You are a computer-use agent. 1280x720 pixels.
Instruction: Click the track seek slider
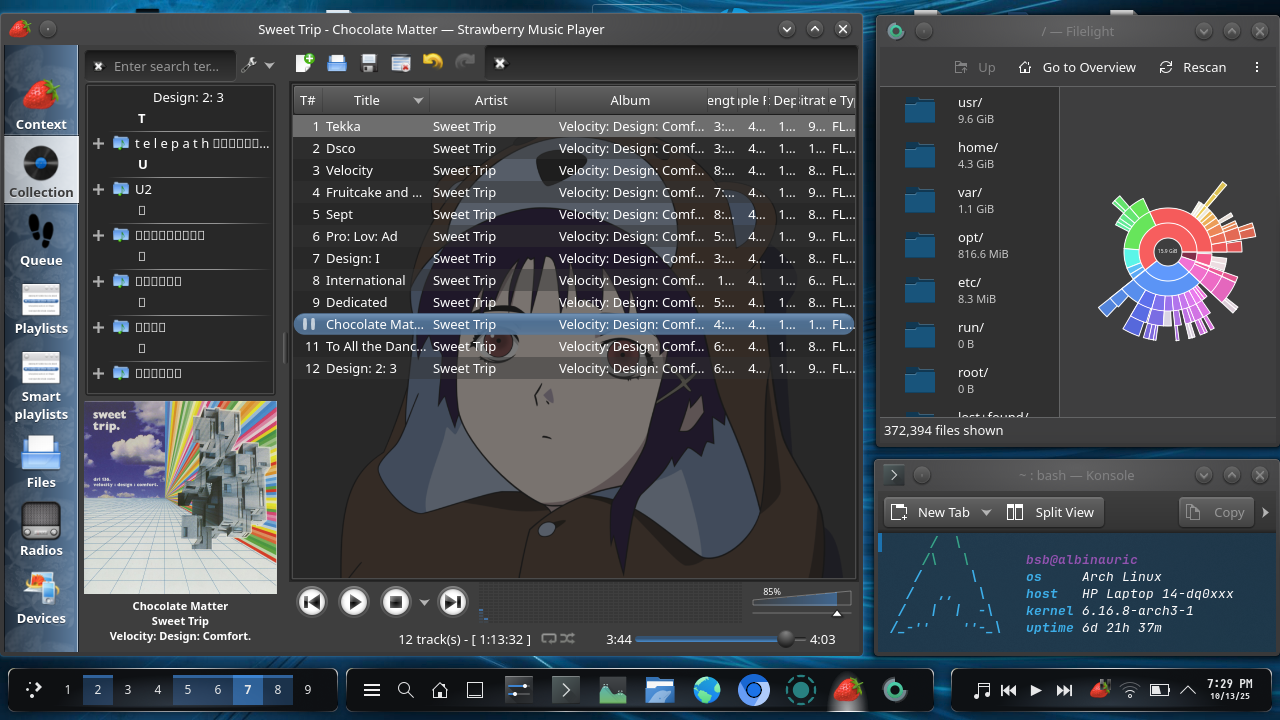click(x=720, y=639)
